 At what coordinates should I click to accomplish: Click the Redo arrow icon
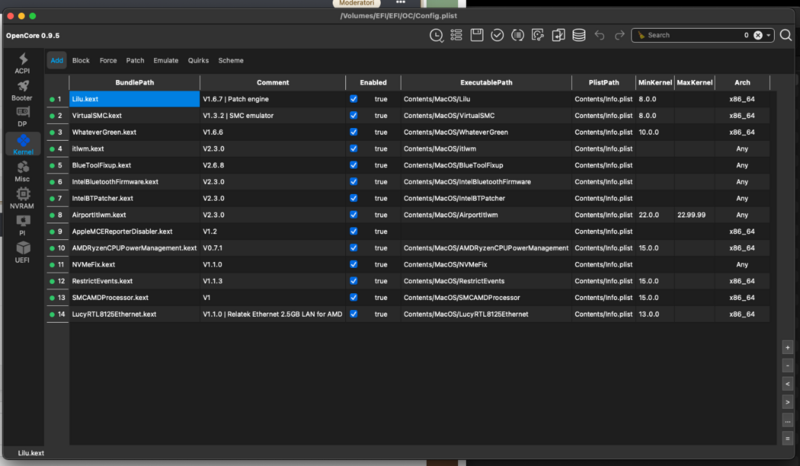[x=619, y=35]
